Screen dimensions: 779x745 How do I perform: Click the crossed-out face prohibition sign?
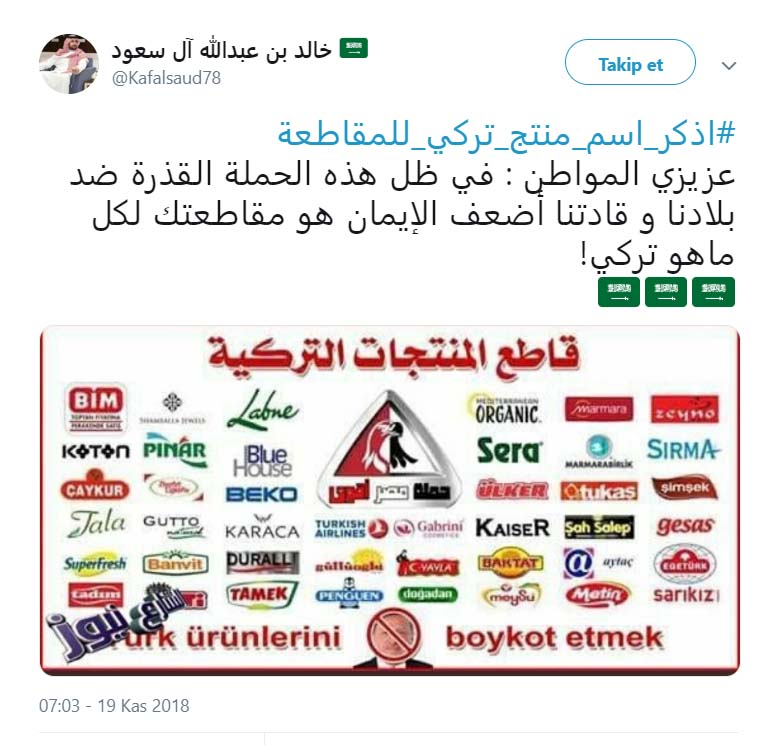pyautogui.click(x=393, y=636)
